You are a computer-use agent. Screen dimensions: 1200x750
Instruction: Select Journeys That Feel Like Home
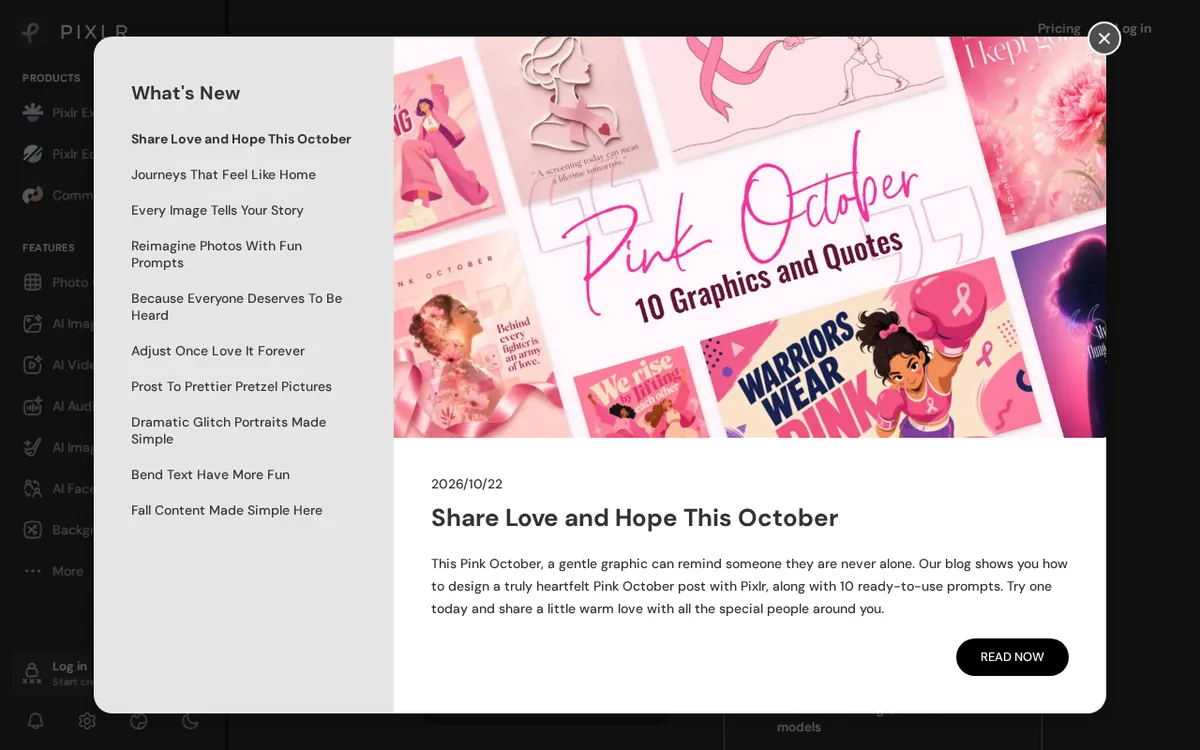(x=223, y=175)
